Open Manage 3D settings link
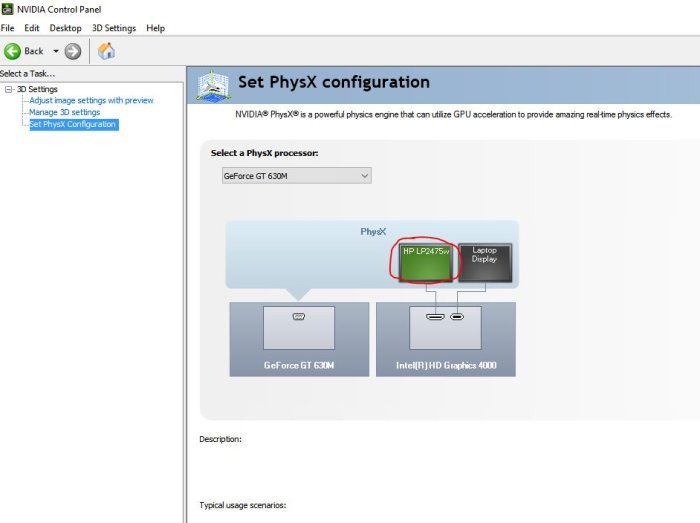The image size is (700, 523). [x=64, y=112]
